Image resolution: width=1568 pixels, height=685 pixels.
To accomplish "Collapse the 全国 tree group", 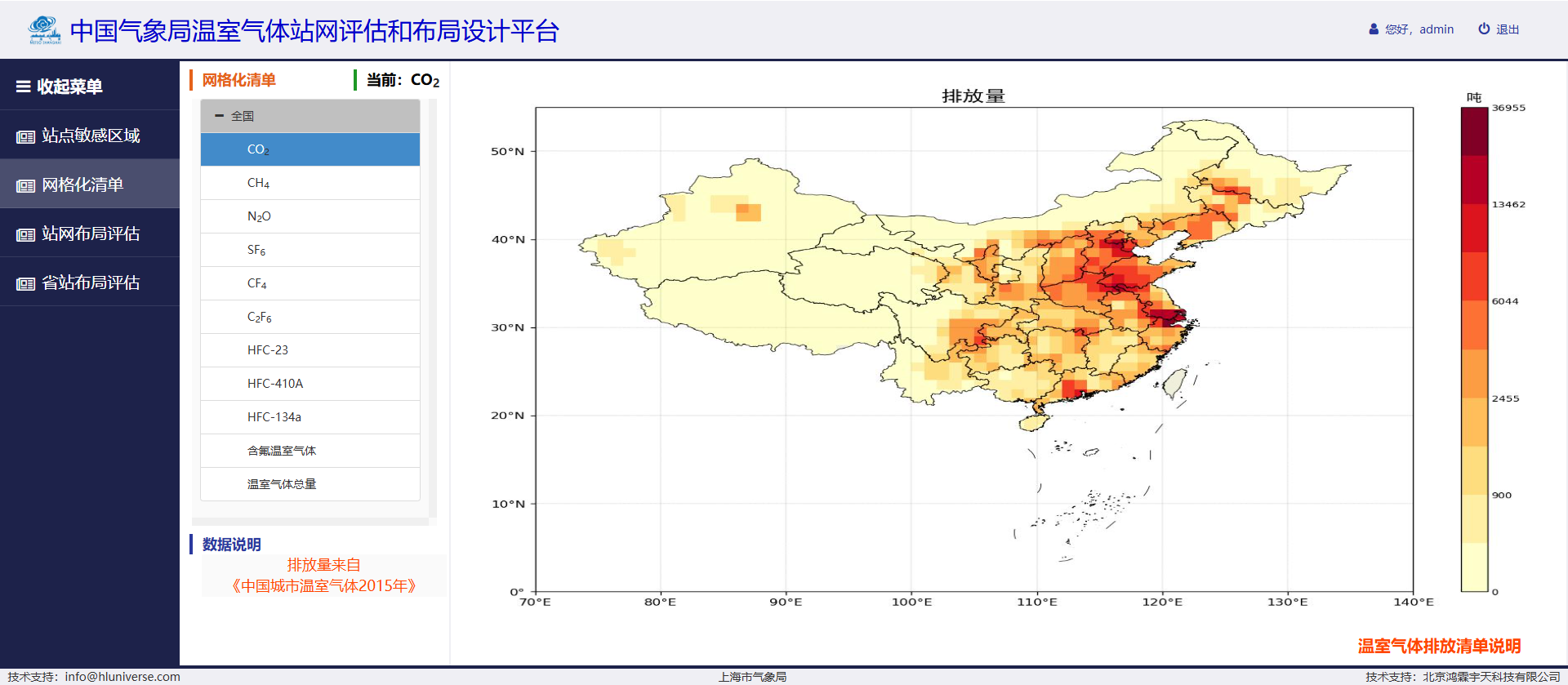I will tap(219, 116).
